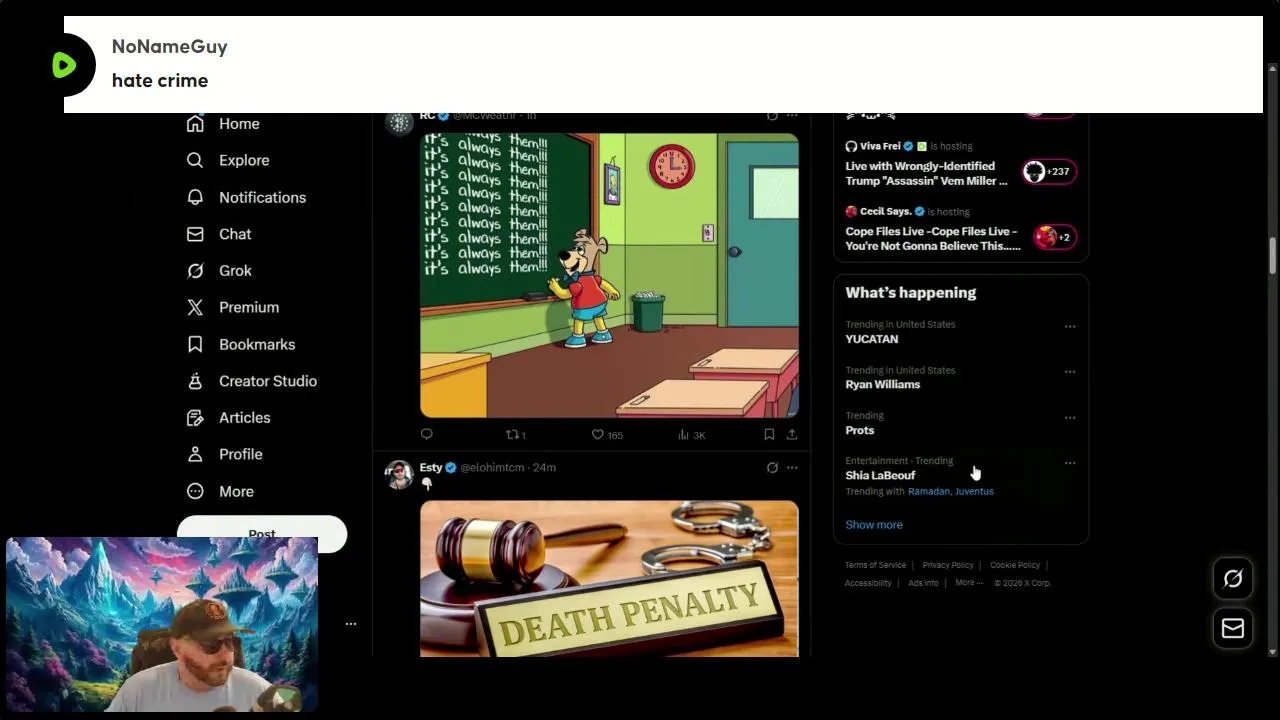Viewport: 1280px width, 720px height.
Task: Click the Ramadan trending link
Action: pos(928,492)
